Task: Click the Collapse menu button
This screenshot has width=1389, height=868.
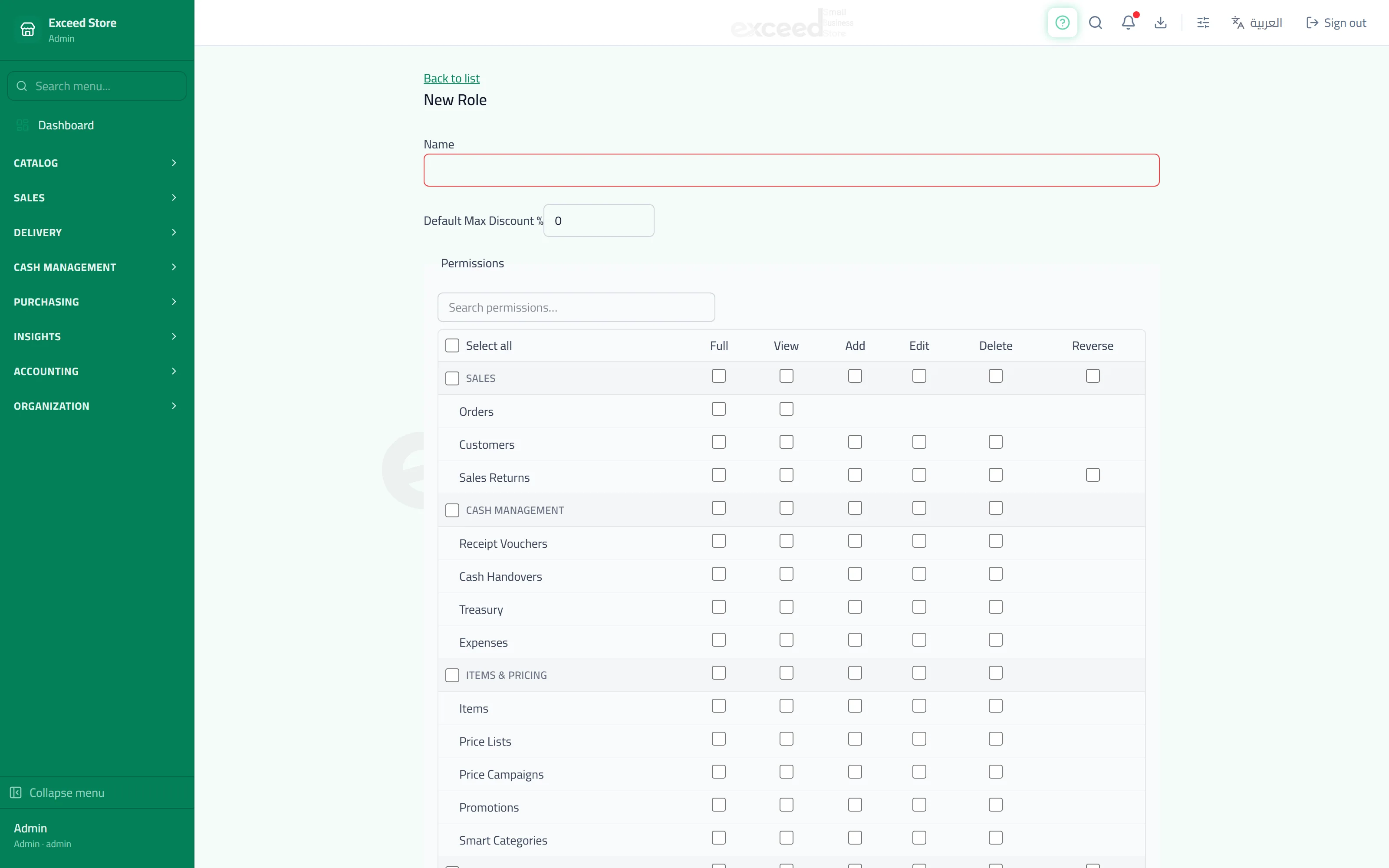Action: pos(97,792)
